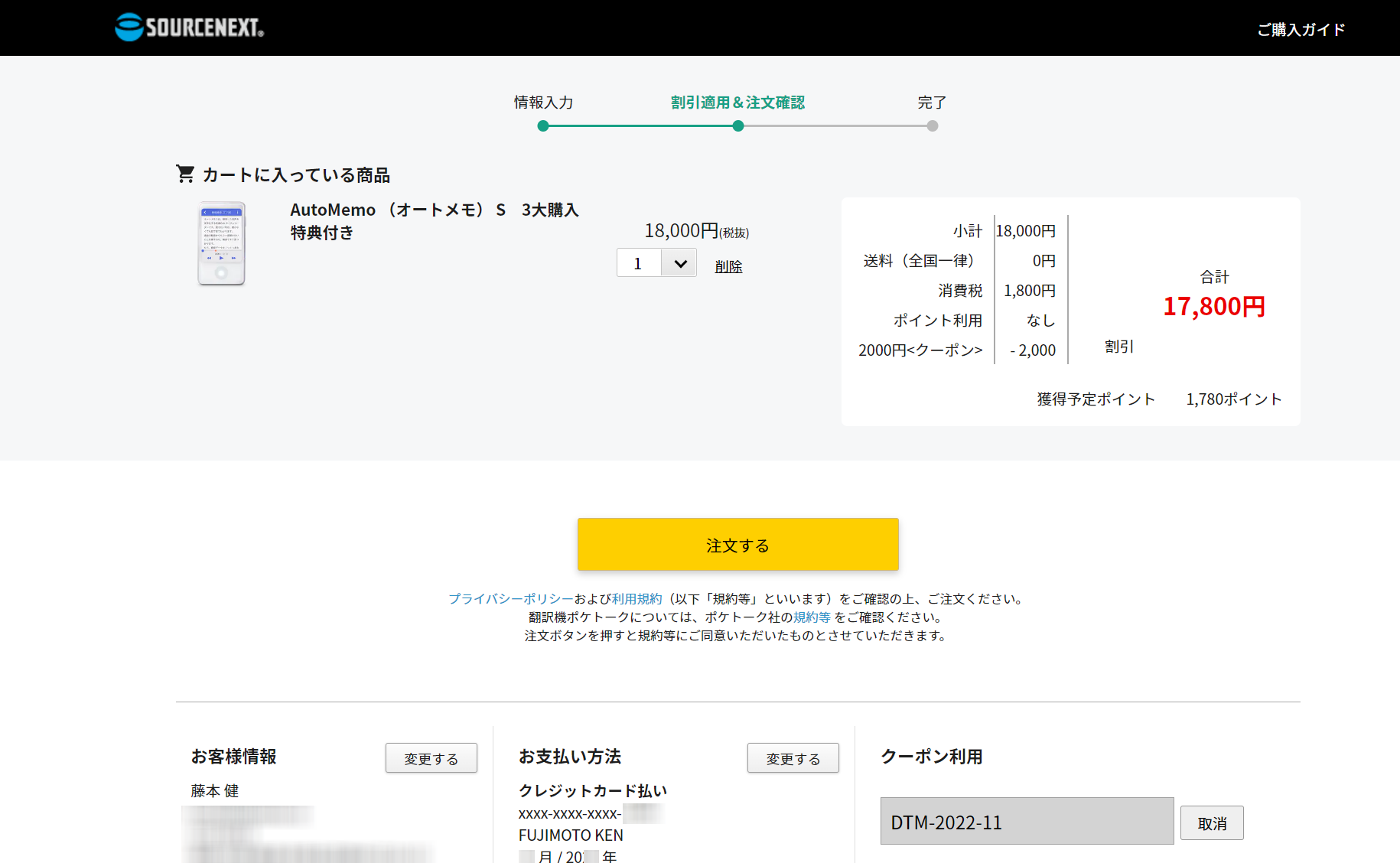Click the クーポン利用 heading
The width and height of the screenshot is (1400, 863).
point(932,756)
